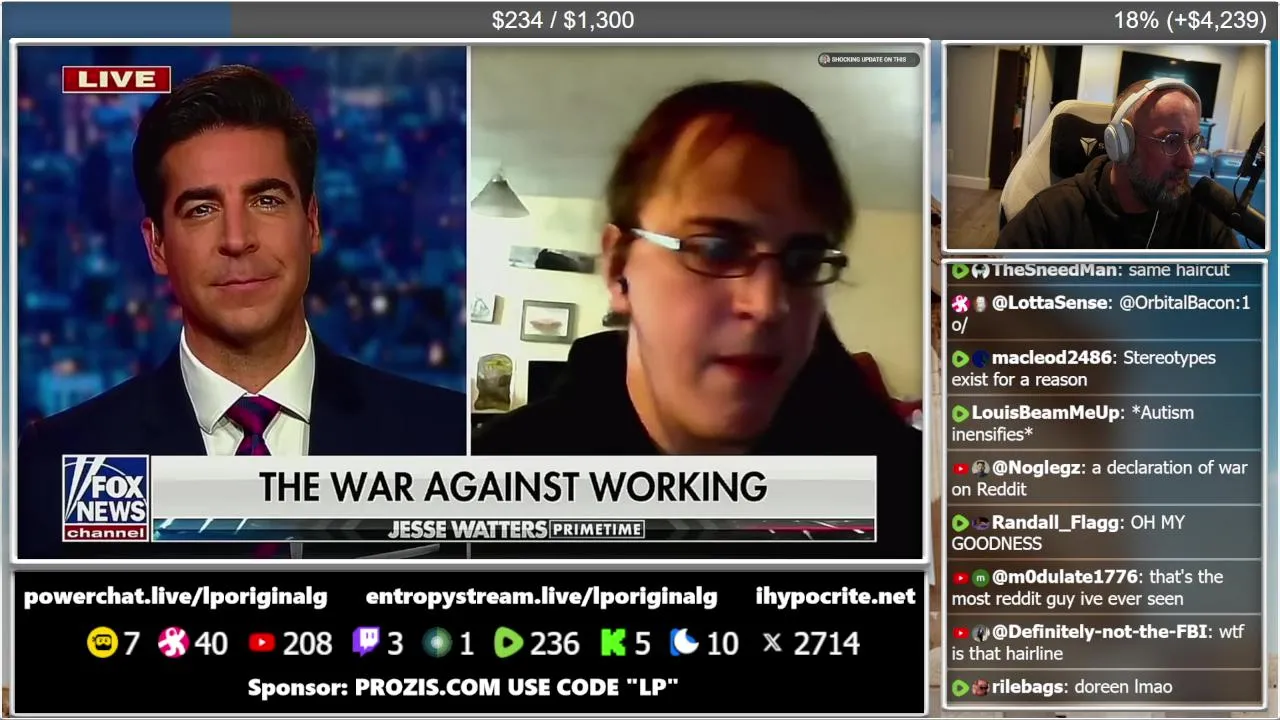The height and width of the screenshot is (720, 1280).
Task: Click username Randall_Flagg in chat
Action: tap(1056, 523)
